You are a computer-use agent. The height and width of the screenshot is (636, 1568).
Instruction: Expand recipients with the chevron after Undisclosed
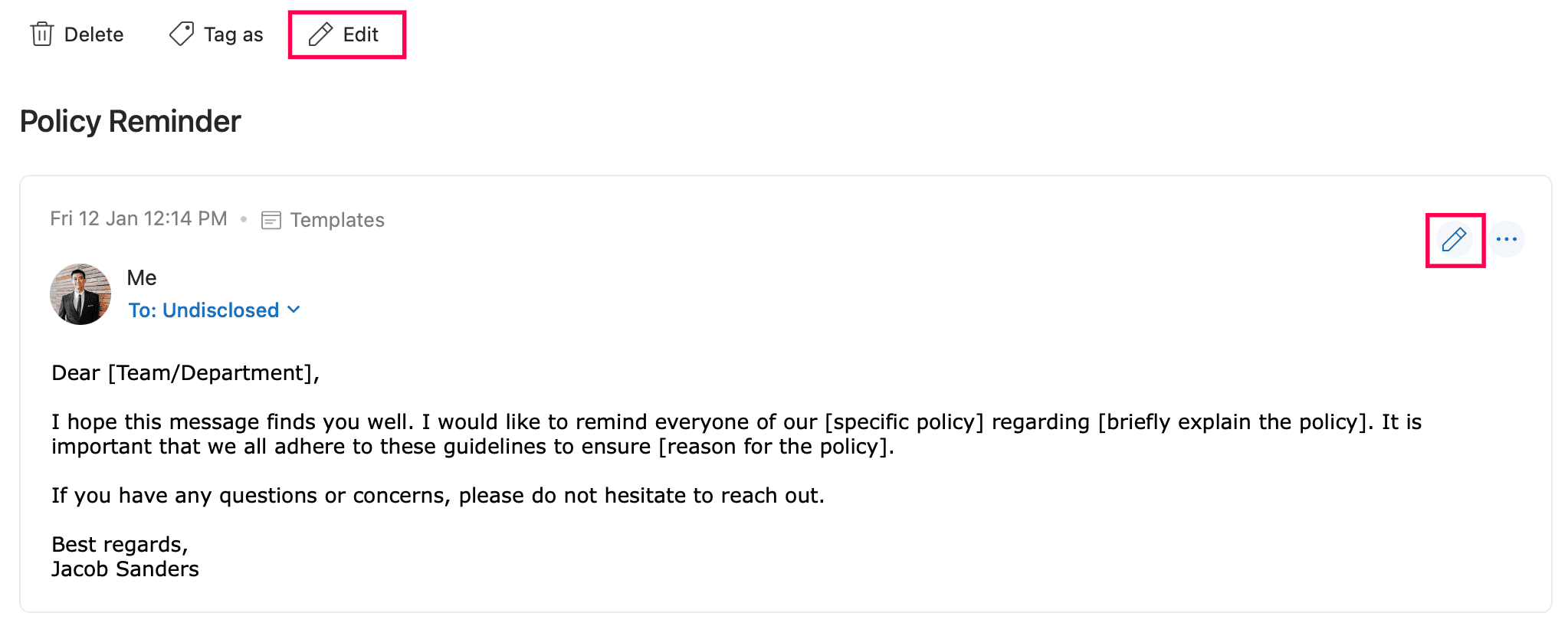(x=294, y=310)
